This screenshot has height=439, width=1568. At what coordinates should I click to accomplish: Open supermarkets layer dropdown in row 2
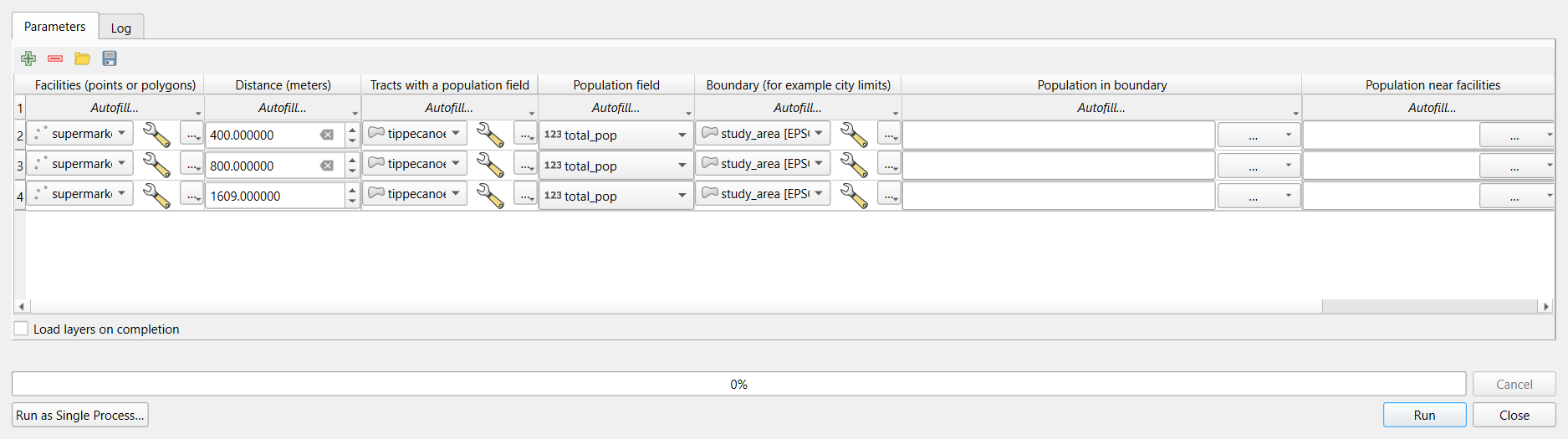click(x=80, y=134)
